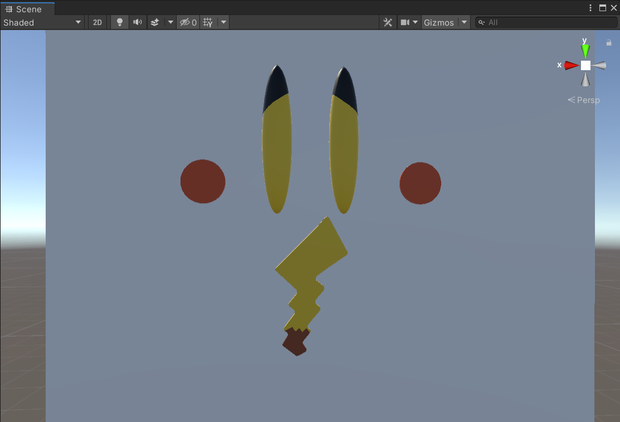Select the yellow lightning tail object
The width and height of the screenshot is (620, 422).
pyautogui.click(x=312, y=261)
